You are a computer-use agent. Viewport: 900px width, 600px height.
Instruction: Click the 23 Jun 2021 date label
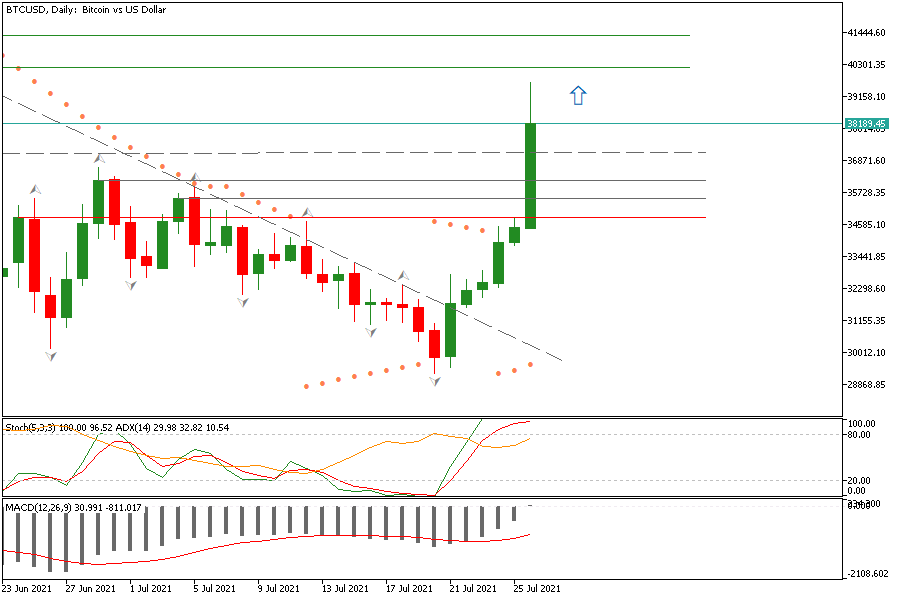pos(26,589)
